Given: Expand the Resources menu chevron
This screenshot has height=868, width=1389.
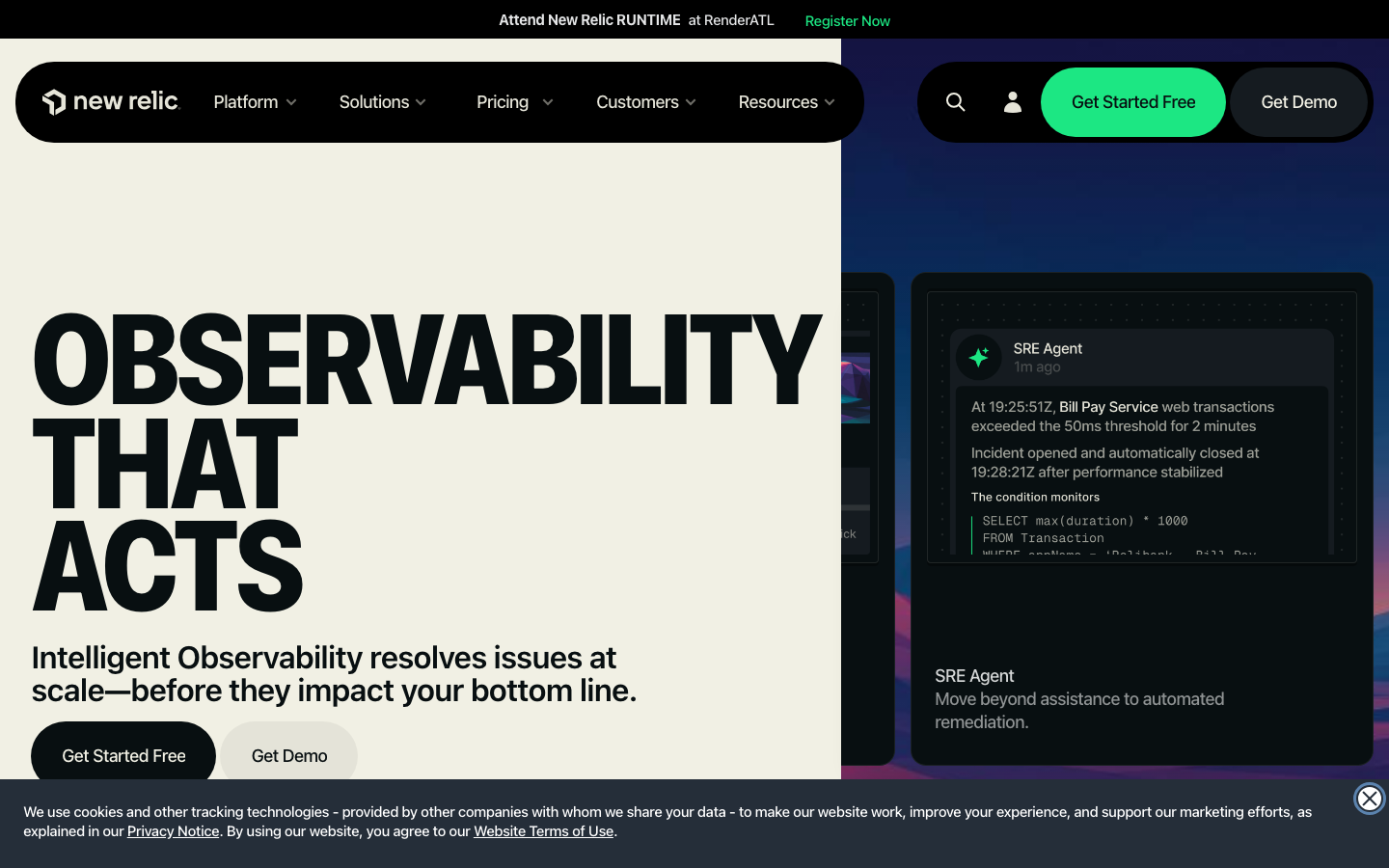Looking at the screenshot, I should [x=830, y=102].
